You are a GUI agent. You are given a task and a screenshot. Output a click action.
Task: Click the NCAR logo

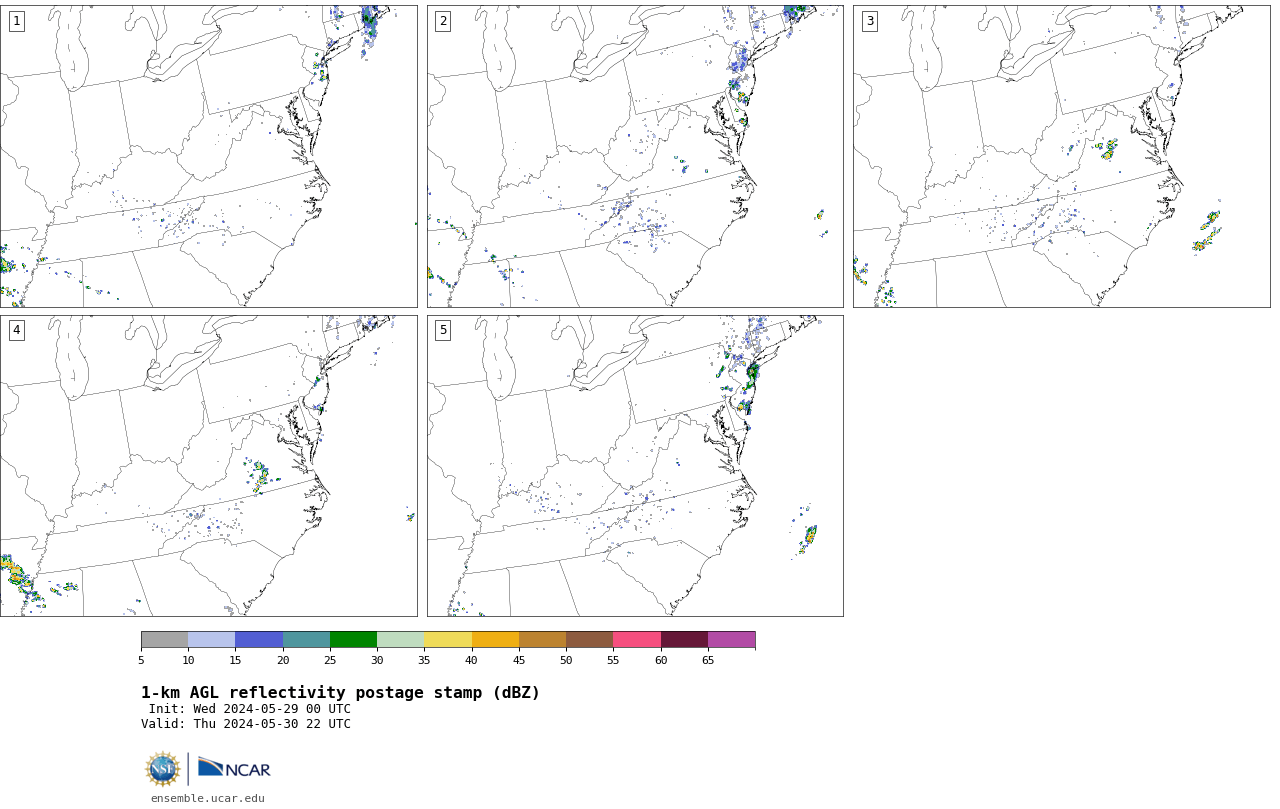coord(234,768)
